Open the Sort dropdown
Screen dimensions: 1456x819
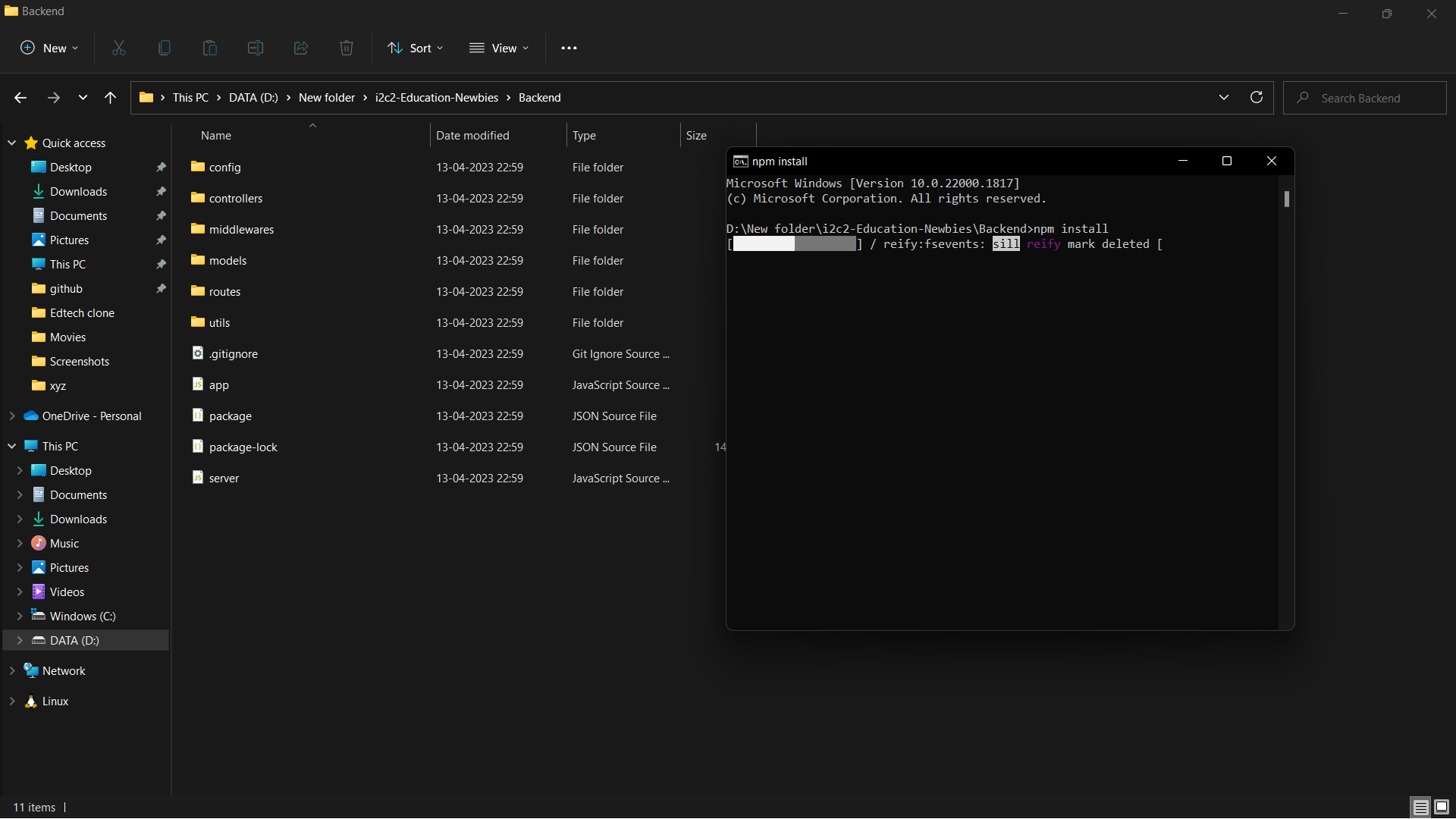(x=415, y=48)
